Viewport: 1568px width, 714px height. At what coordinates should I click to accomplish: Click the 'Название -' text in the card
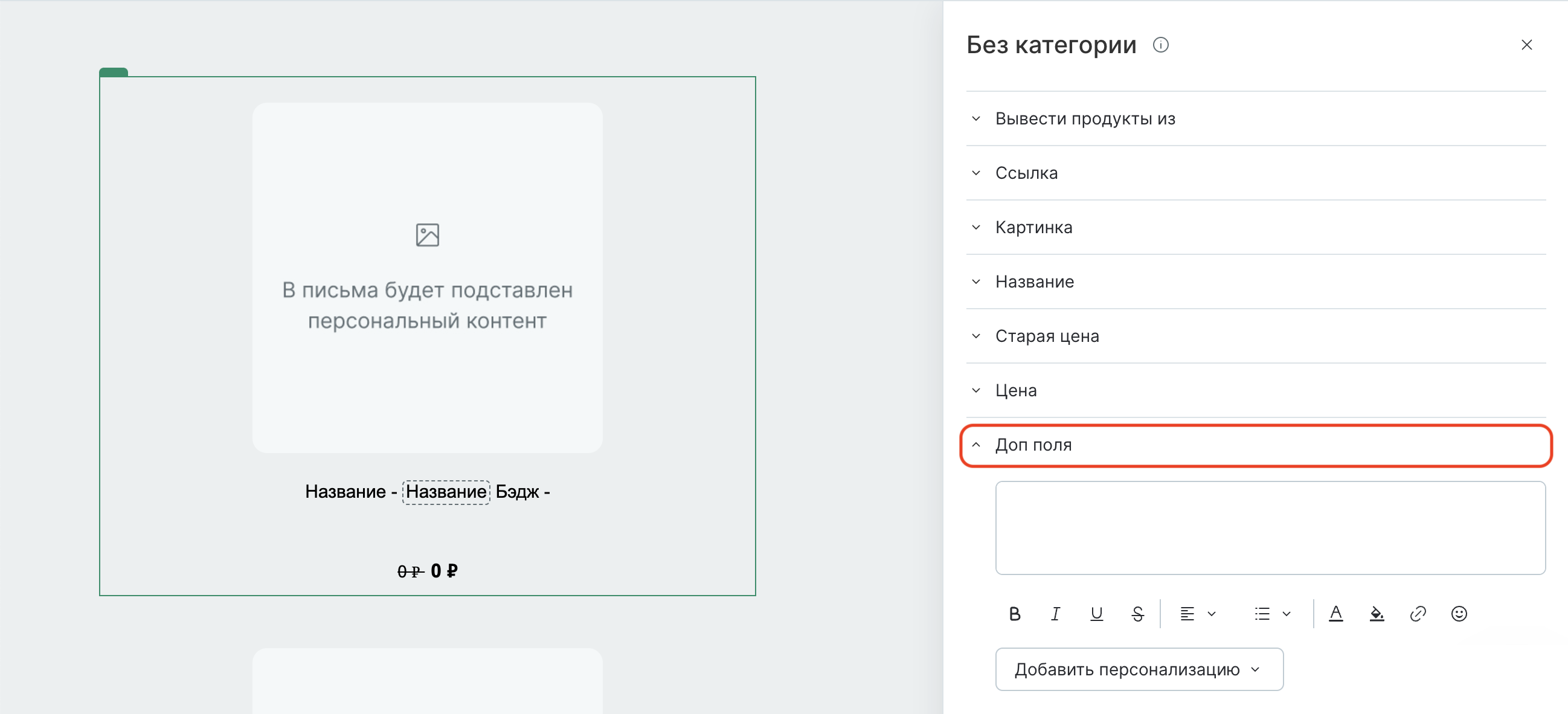[350, 491]
